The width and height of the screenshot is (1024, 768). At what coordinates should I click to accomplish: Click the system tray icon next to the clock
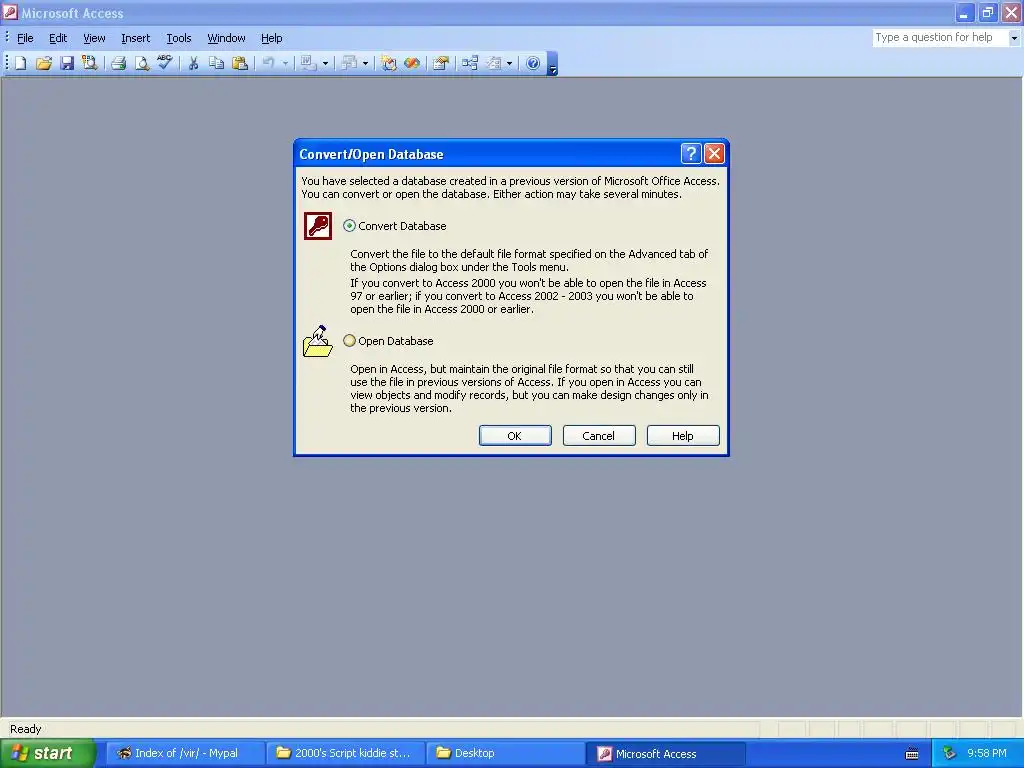(949, 753)
